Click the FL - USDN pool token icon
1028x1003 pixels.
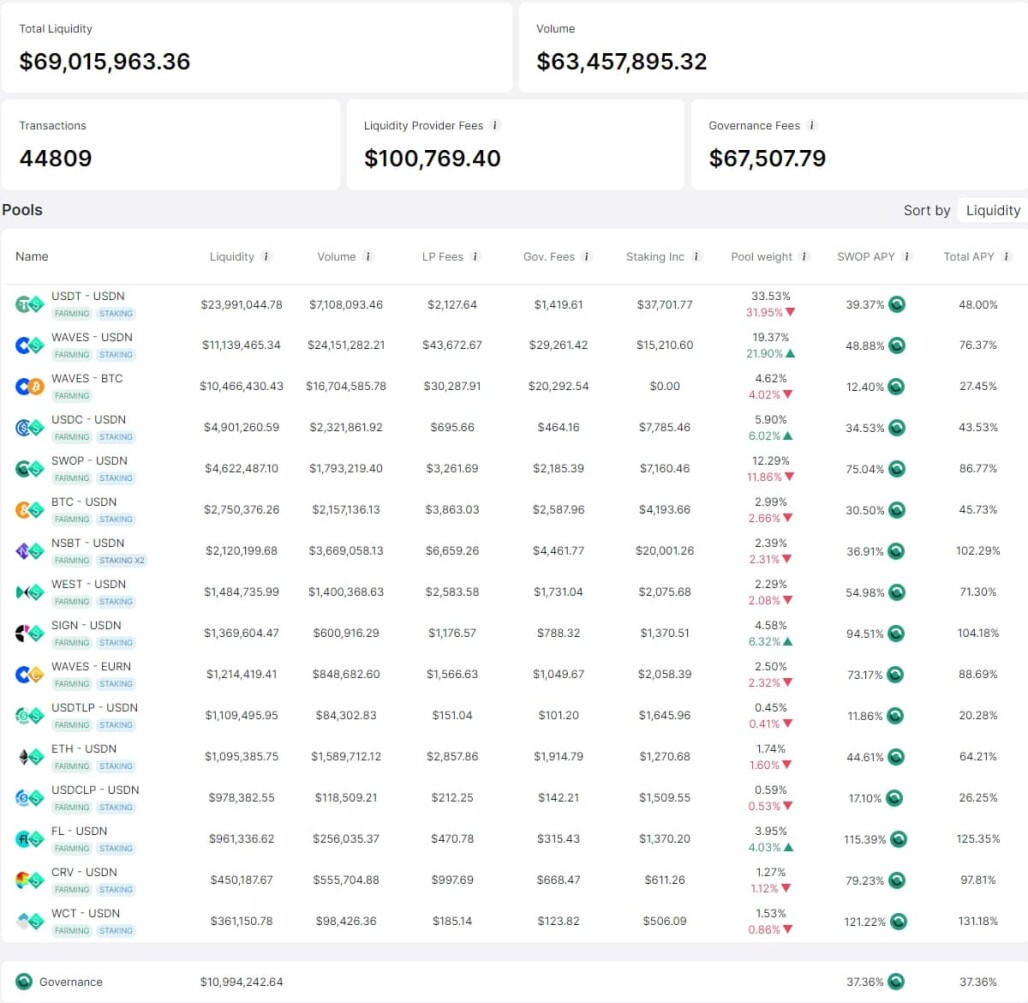(30, 838)
